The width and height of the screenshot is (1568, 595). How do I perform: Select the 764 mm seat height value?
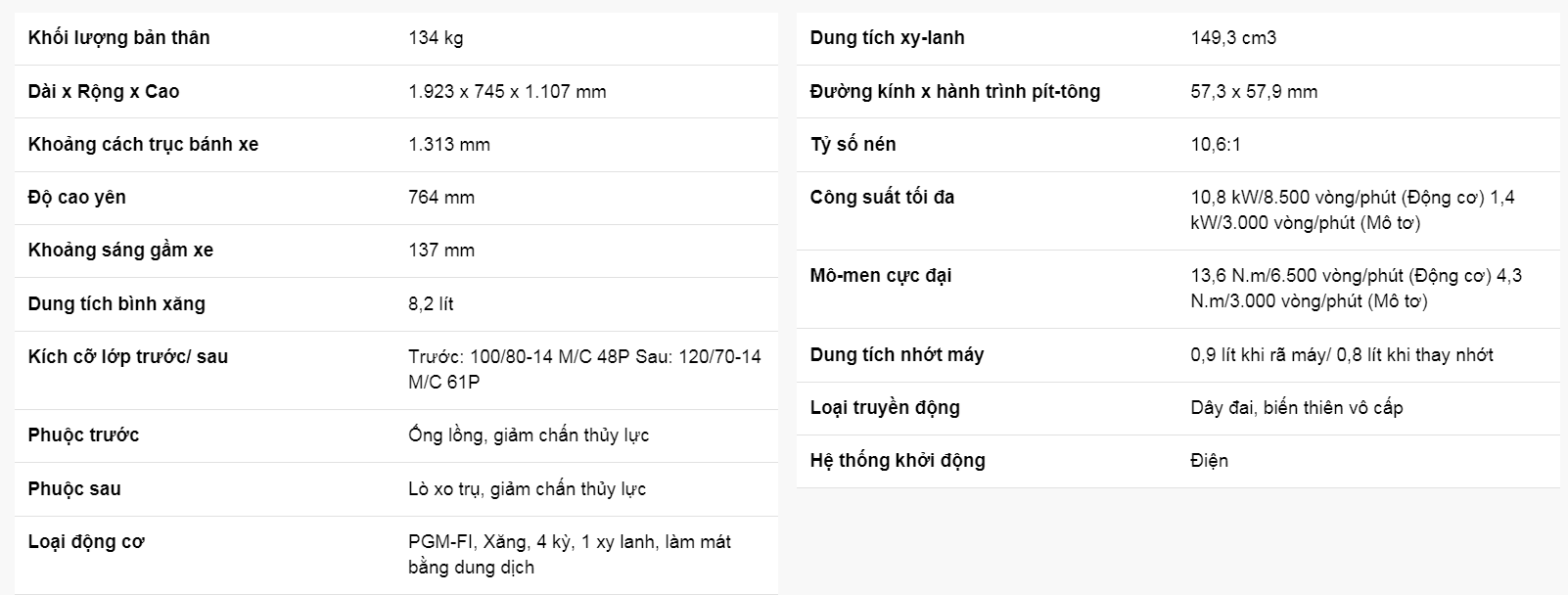[x=441, y=197]
